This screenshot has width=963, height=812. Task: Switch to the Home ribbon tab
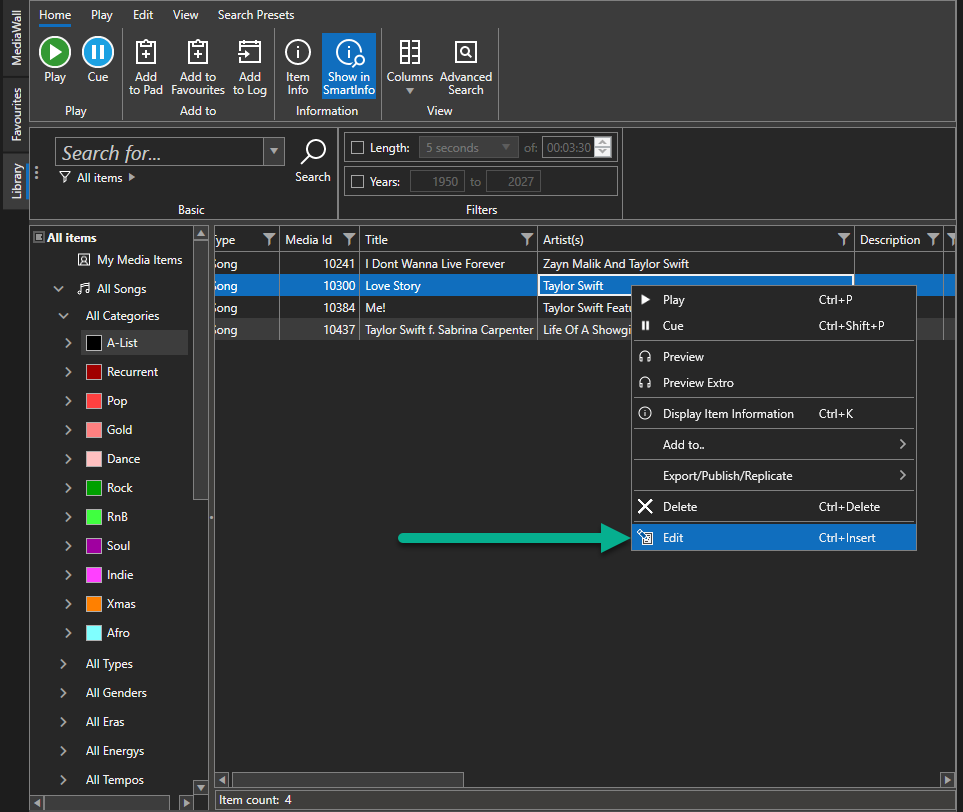tap(55, 15)
